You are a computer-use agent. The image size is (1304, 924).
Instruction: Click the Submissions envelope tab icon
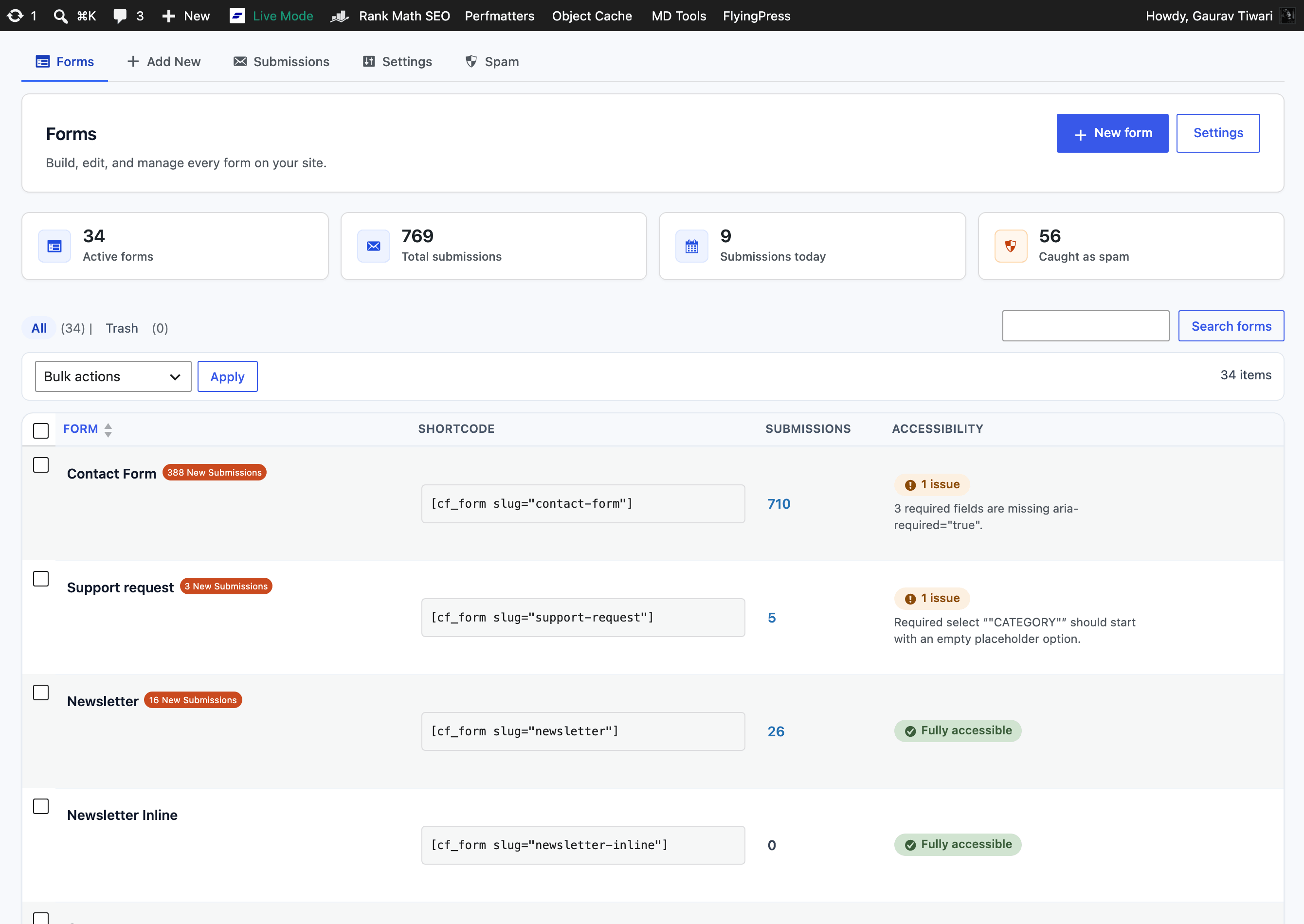coord(240,61)
